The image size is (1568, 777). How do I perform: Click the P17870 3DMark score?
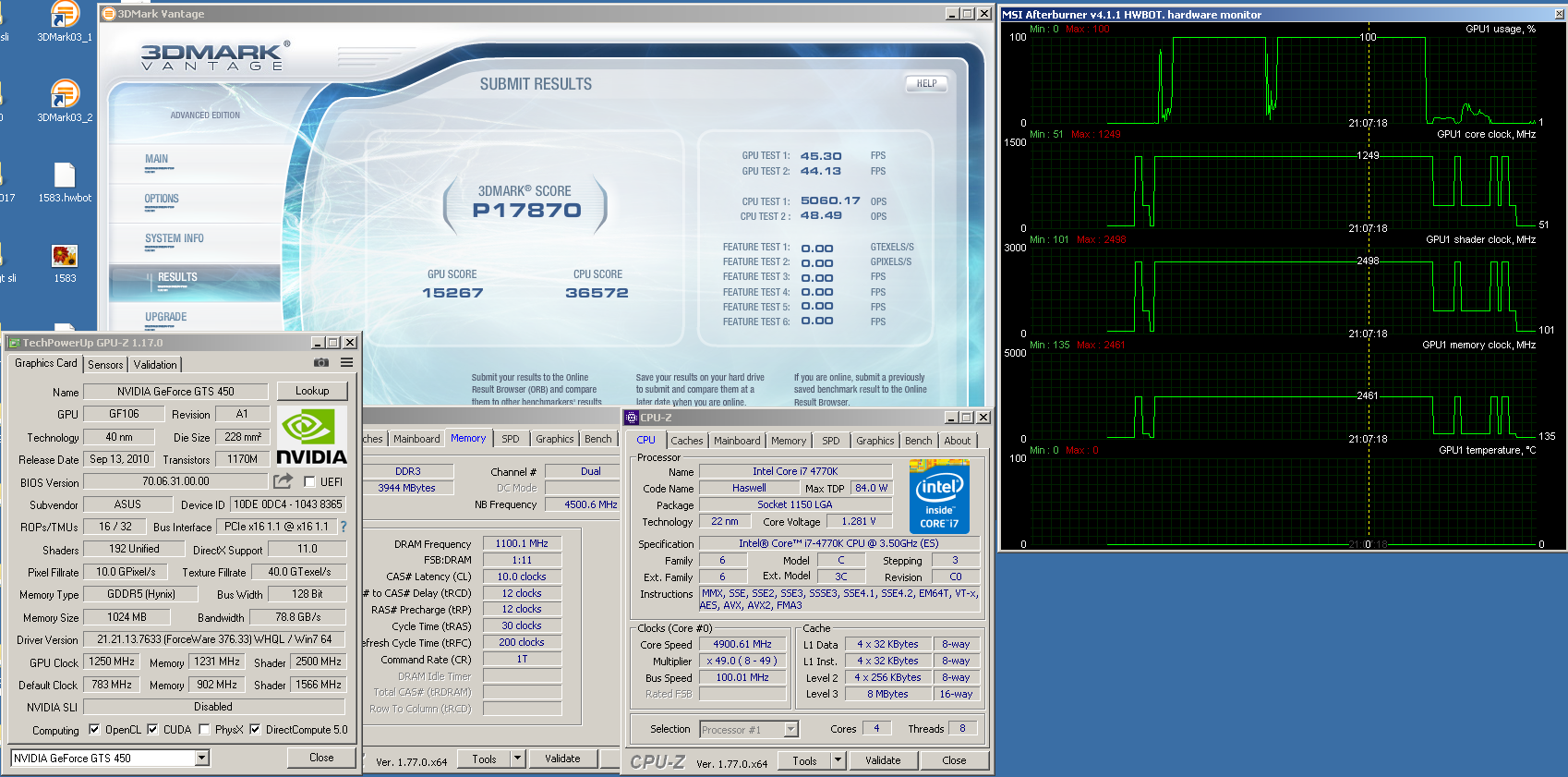[x=526, y=211]
